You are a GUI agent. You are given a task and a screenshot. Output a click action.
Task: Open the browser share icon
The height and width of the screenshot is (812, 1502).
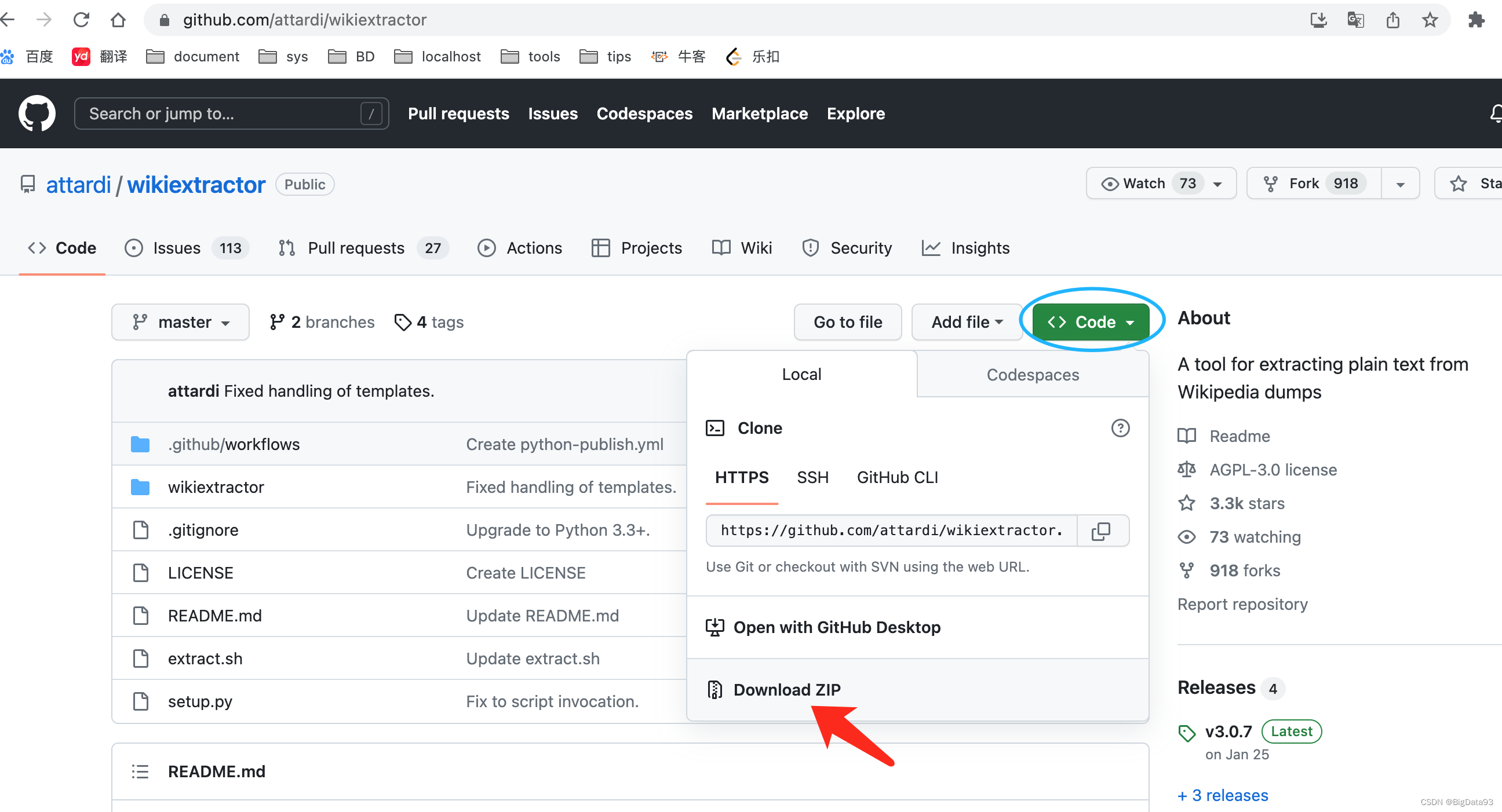(1392, 20)
